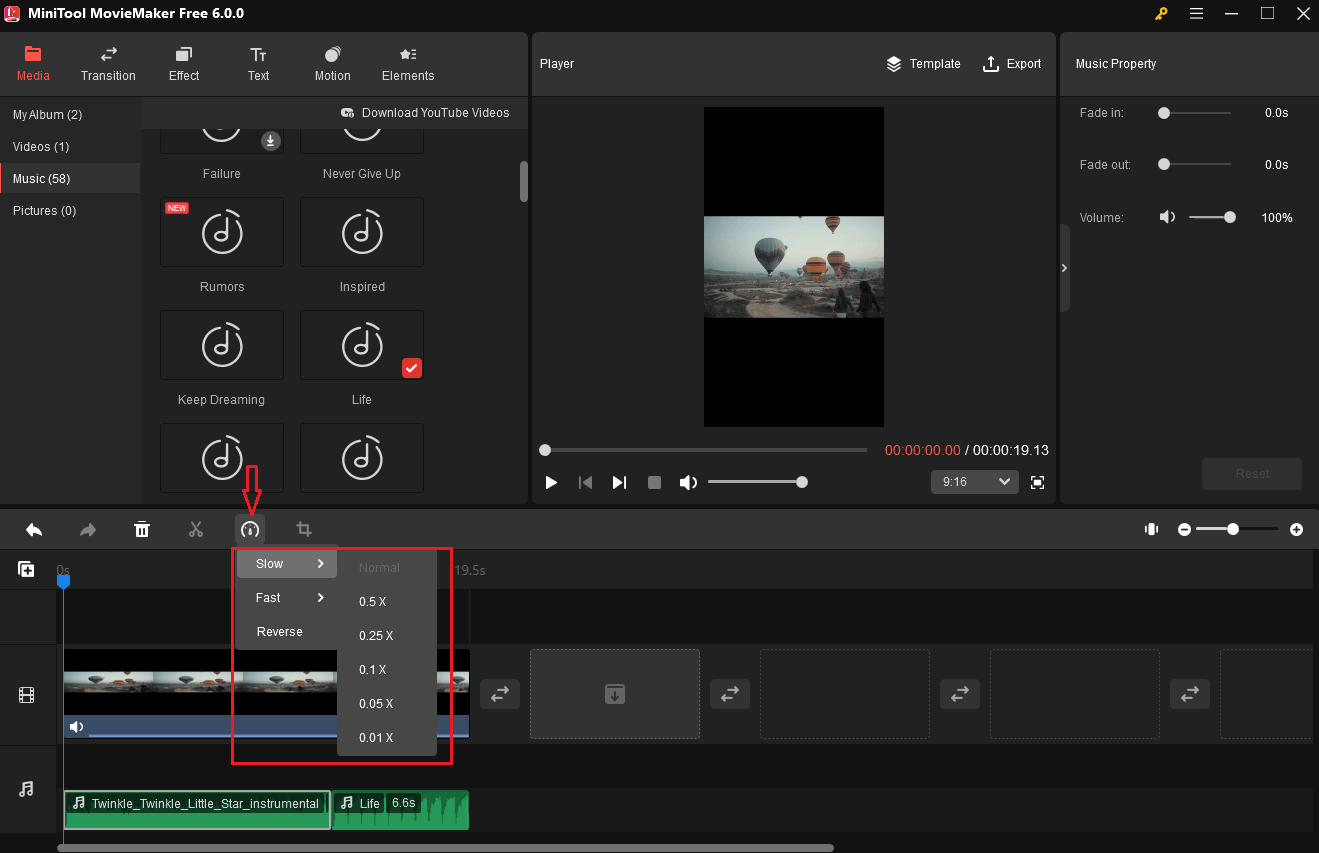1319x853 pixels.
Task: Select the Life 6.6s audio clip
Action: coord(400,810)
